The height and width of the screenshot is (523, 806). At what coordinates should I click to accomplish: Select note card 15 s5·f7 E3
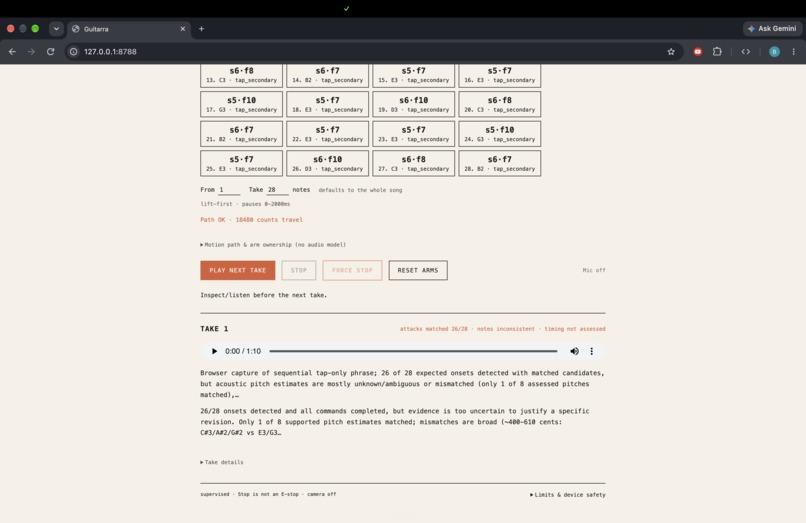click(x=414, y=75)
